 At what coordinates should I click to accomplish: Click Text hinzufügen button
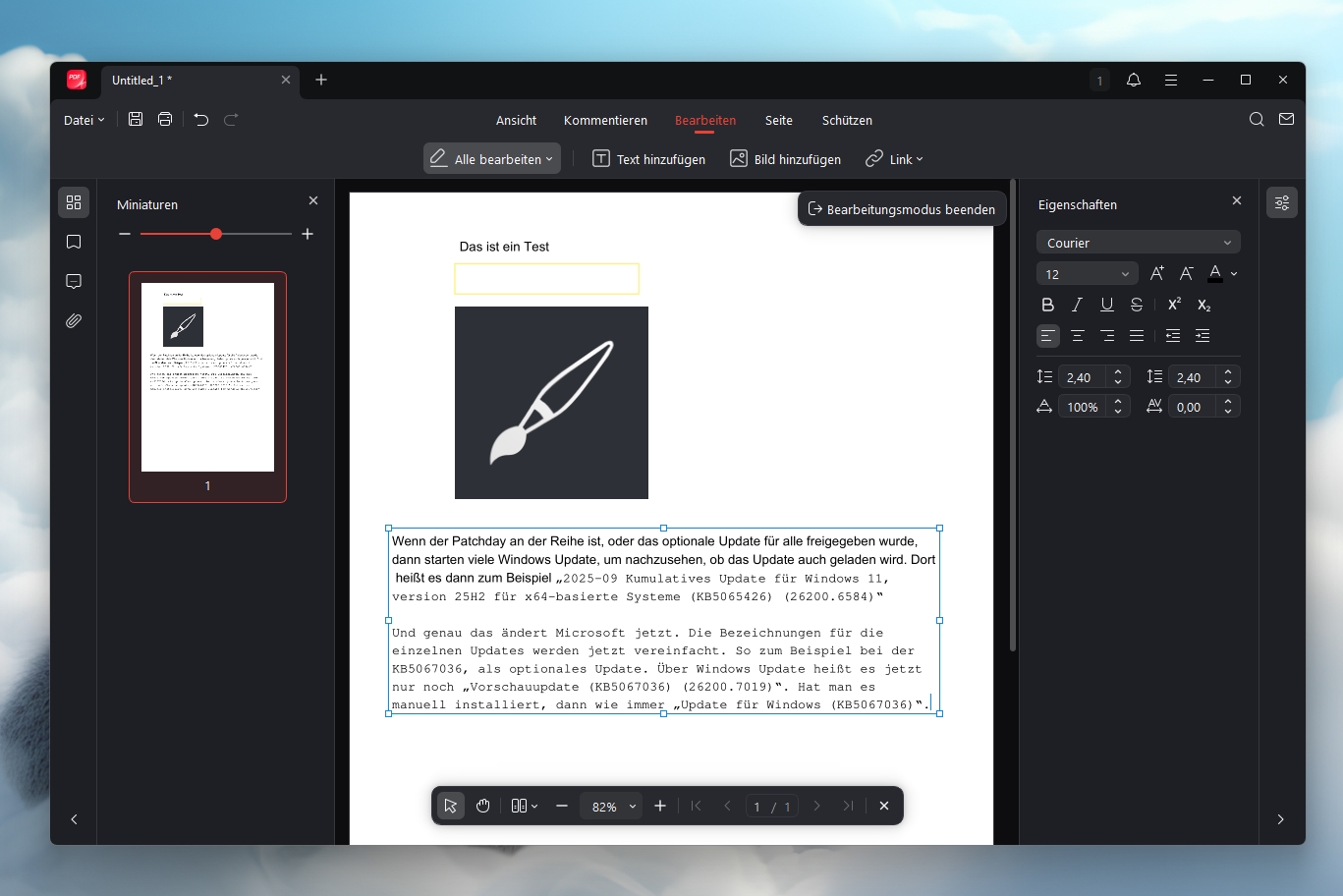(x=649, y=159)
